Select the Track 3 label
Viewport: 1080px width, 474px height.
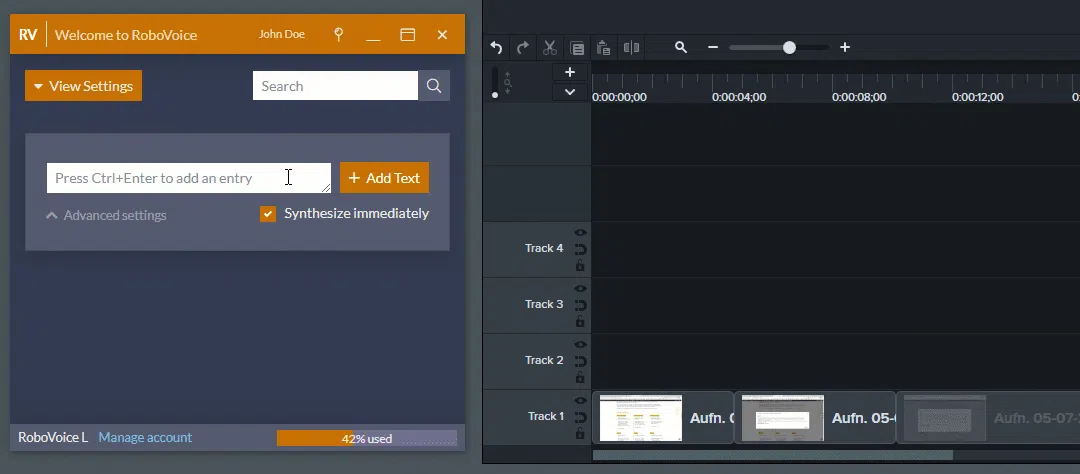544,304
